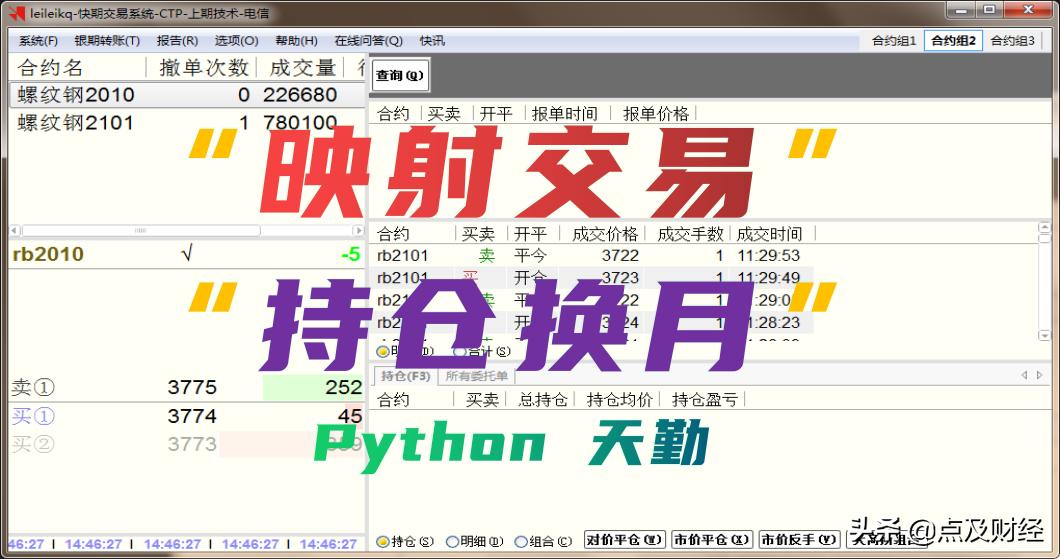Click right arrow of contract list scrollbar

359,231
